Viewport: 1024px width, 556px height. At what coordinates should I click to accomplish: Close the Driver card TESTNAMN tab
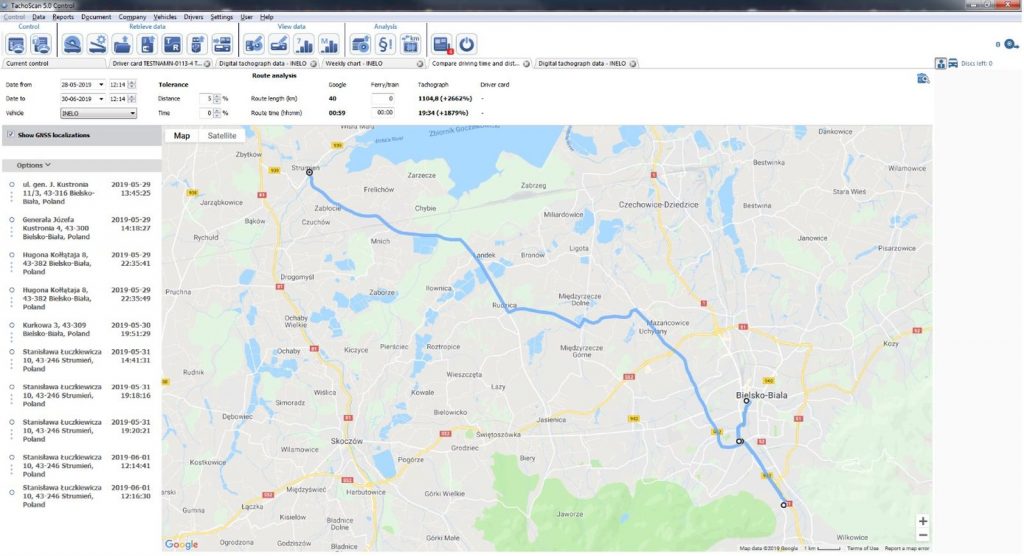tap(207, 64)
